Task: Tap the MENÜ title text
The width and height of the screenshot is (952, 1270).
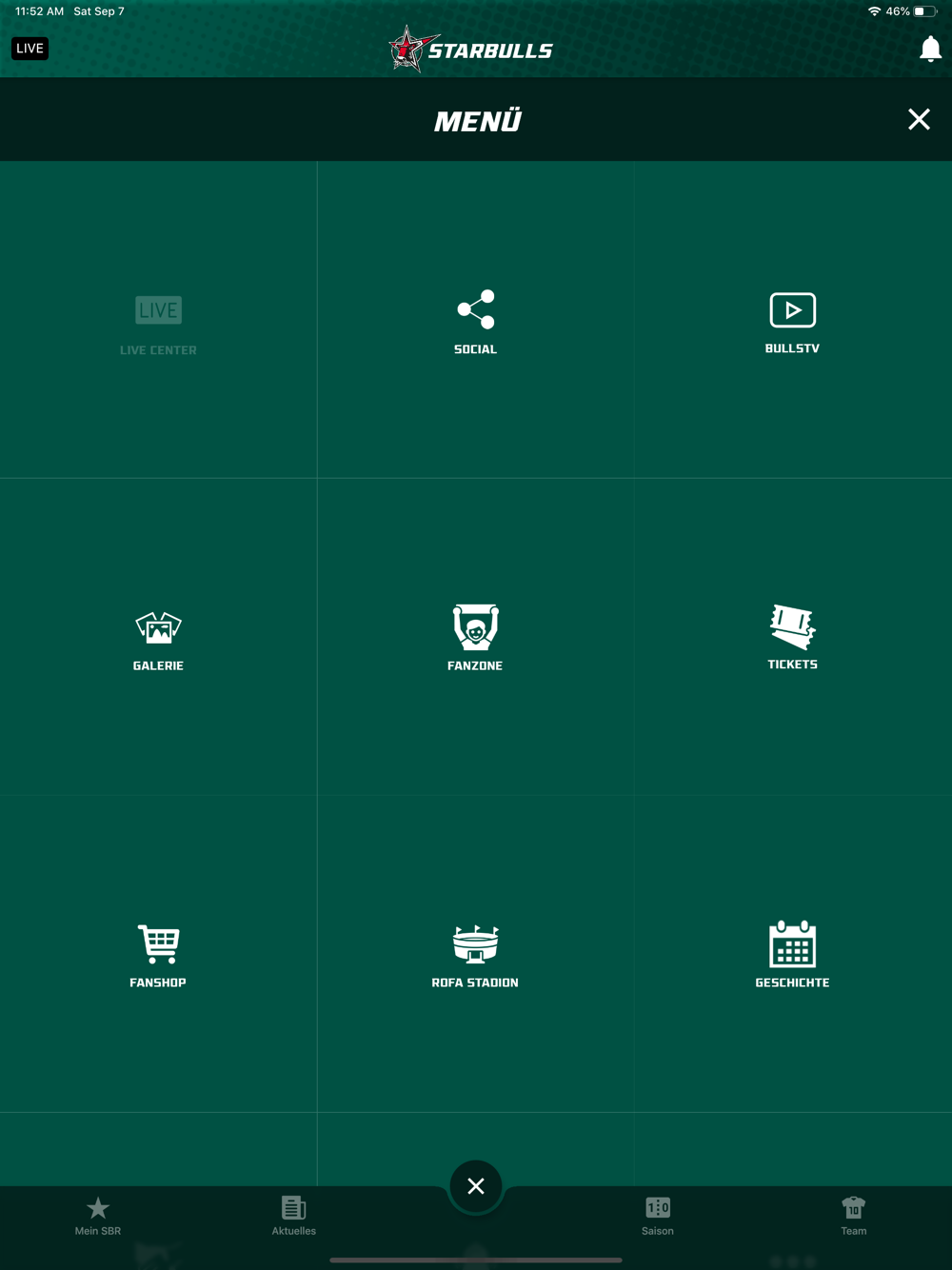Action: [478, 121]
